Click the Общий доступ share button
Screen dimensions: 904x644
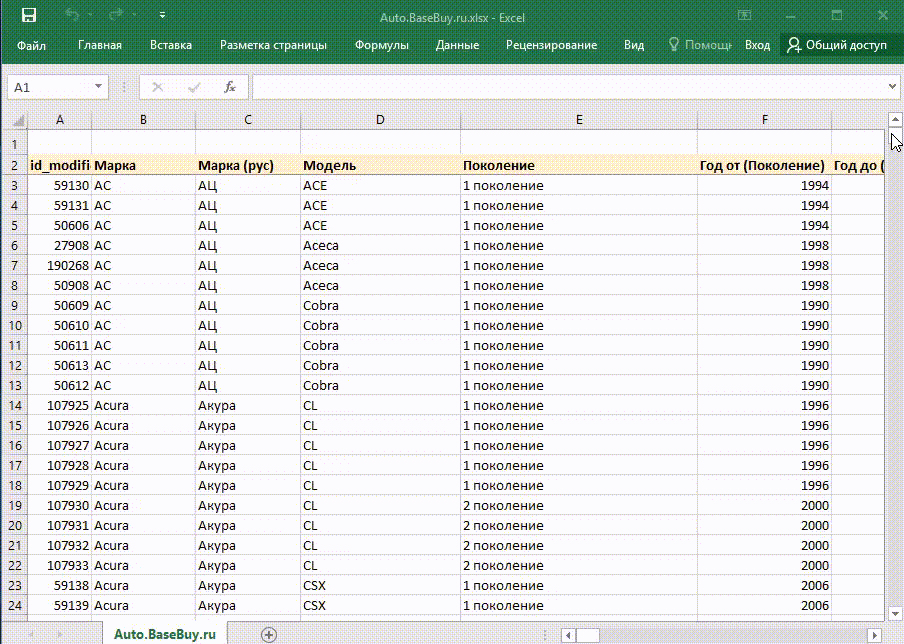(x=837, y=45)
